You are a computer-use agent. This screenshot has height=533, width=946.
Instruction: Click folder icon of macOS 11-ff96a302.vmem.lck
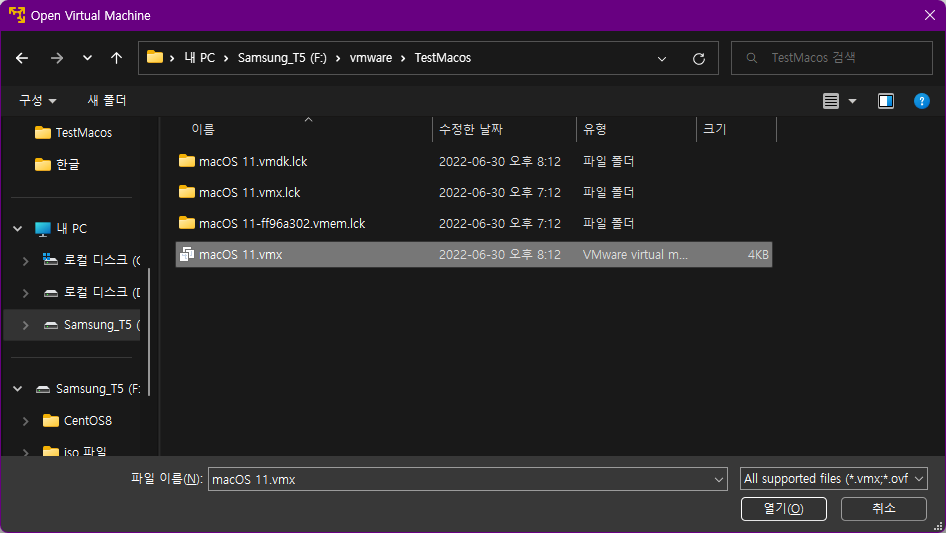pos(187,223)
